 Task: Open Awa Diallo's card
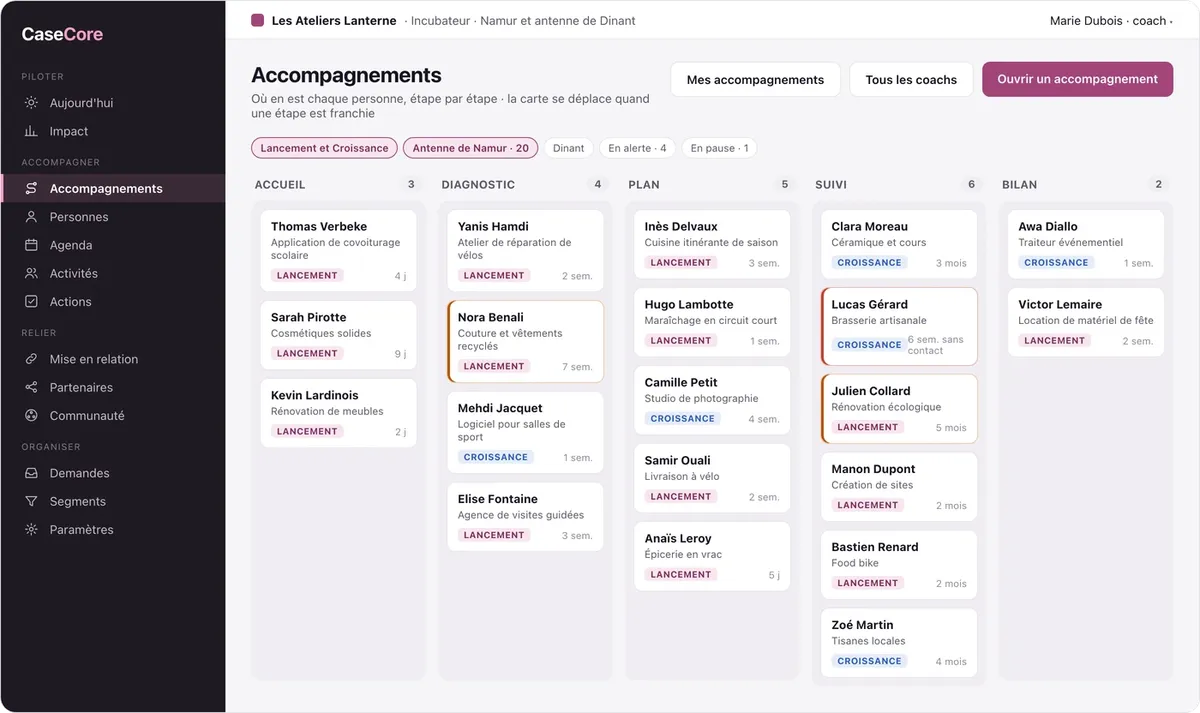(x=1086, y=244)
